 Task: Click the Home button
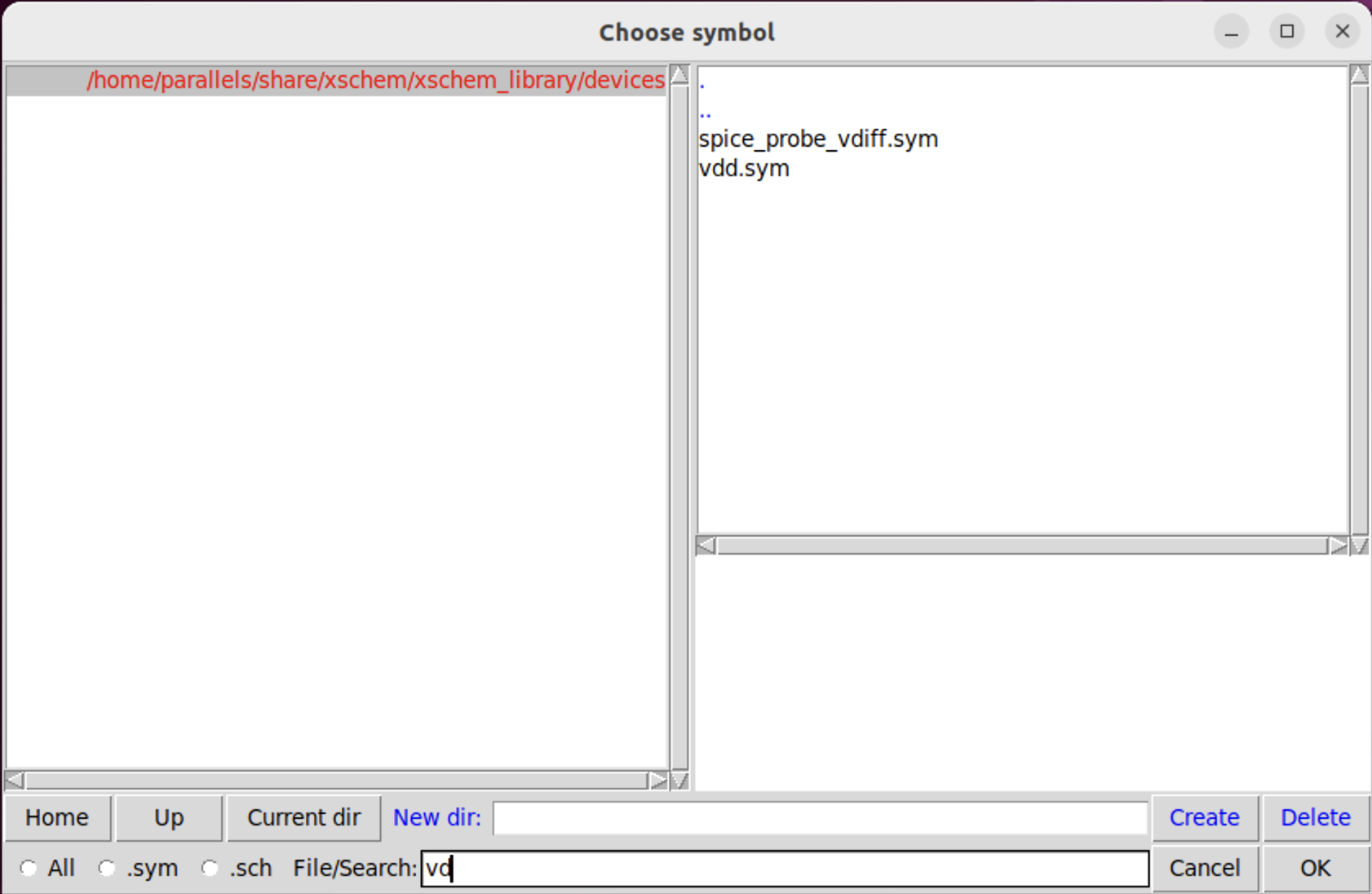(x=57, y=817)
